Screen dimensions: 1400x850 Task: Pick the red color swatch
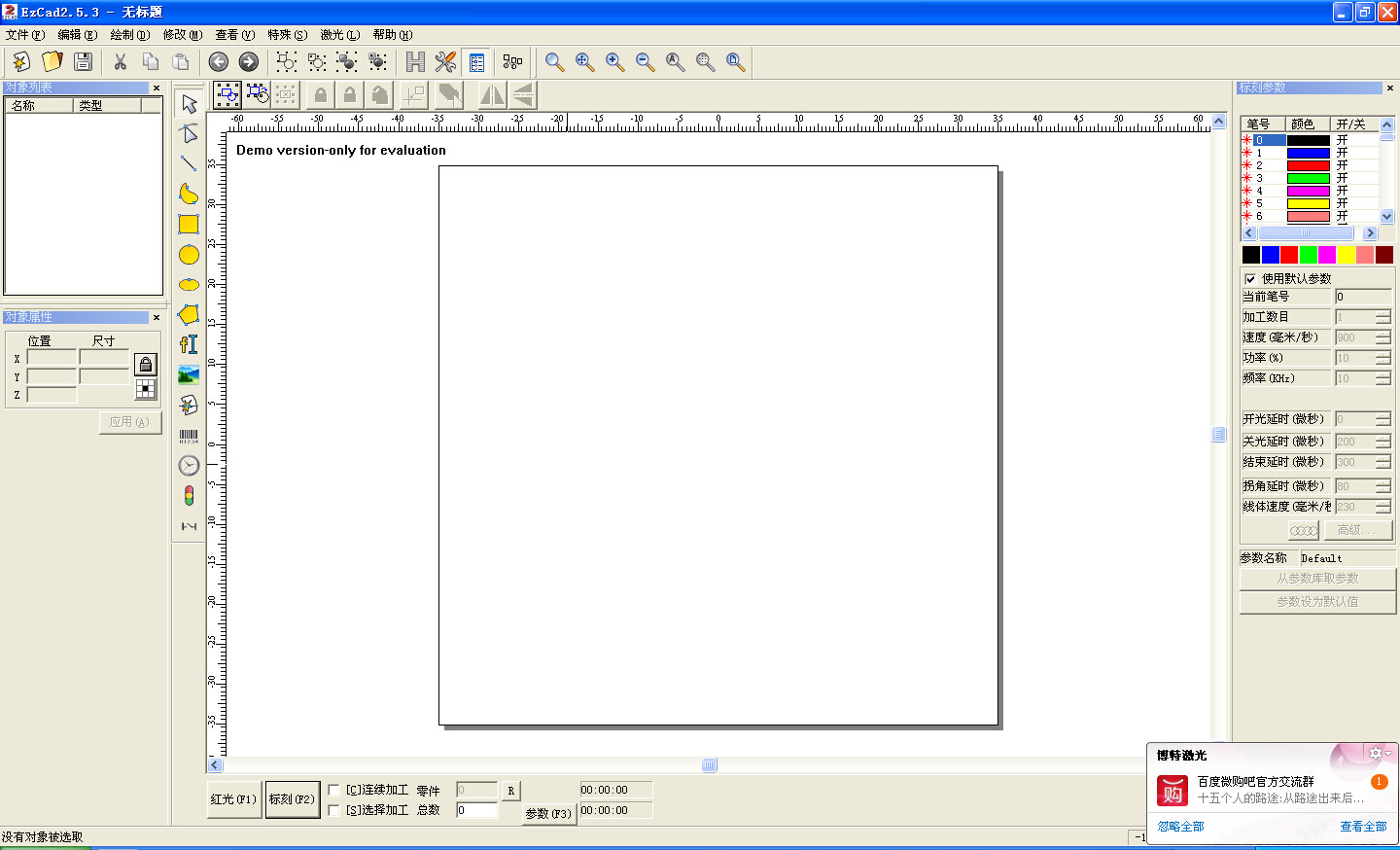point(1289,255)
